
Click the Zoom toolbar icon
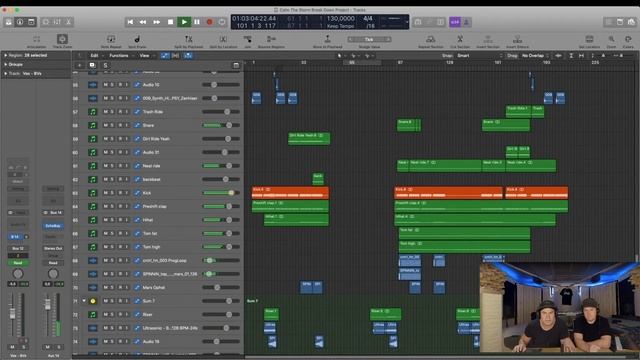(611, 39)
